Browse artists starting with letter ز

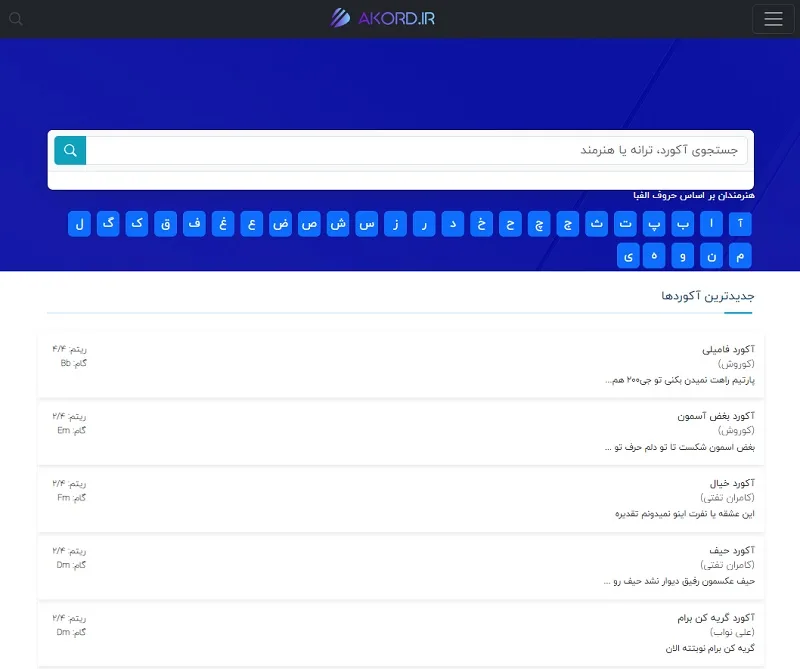click(x=395, y=224)
